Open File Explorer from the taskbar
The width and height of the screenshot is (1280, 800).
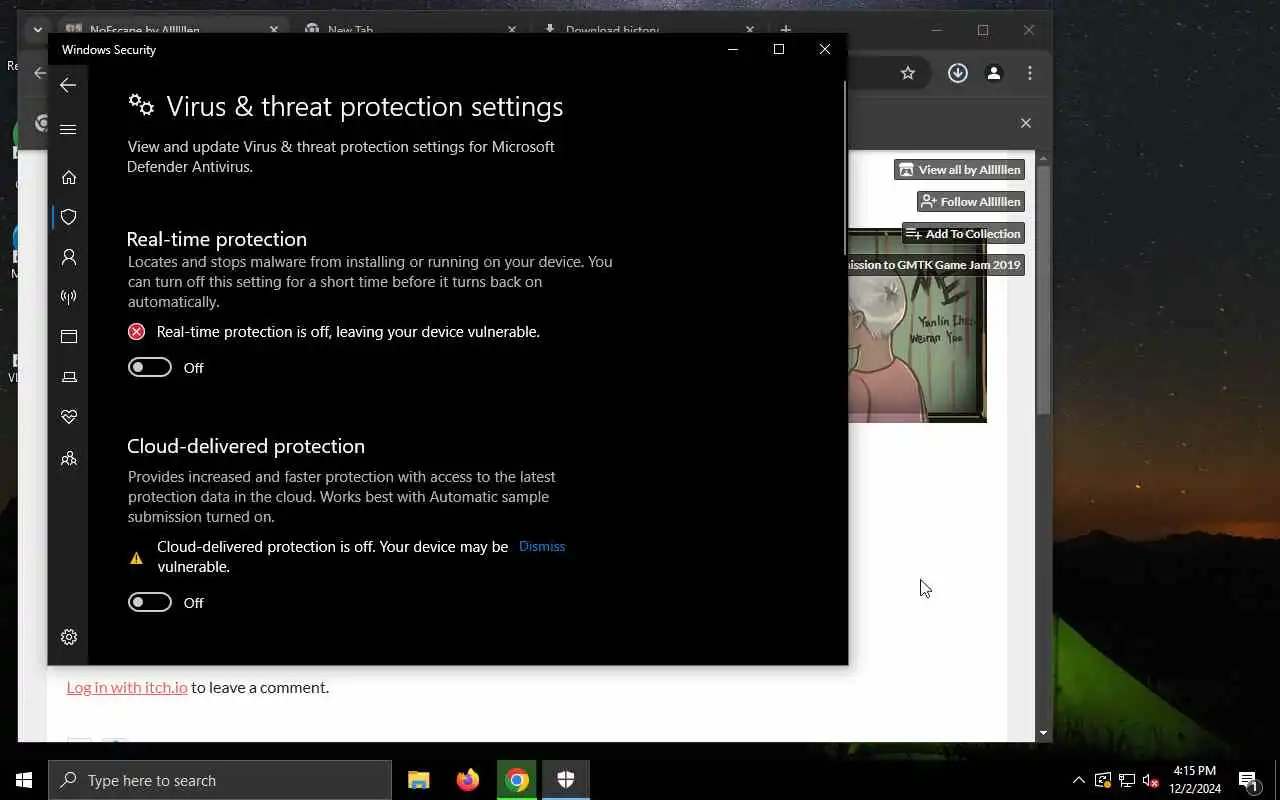418,780
